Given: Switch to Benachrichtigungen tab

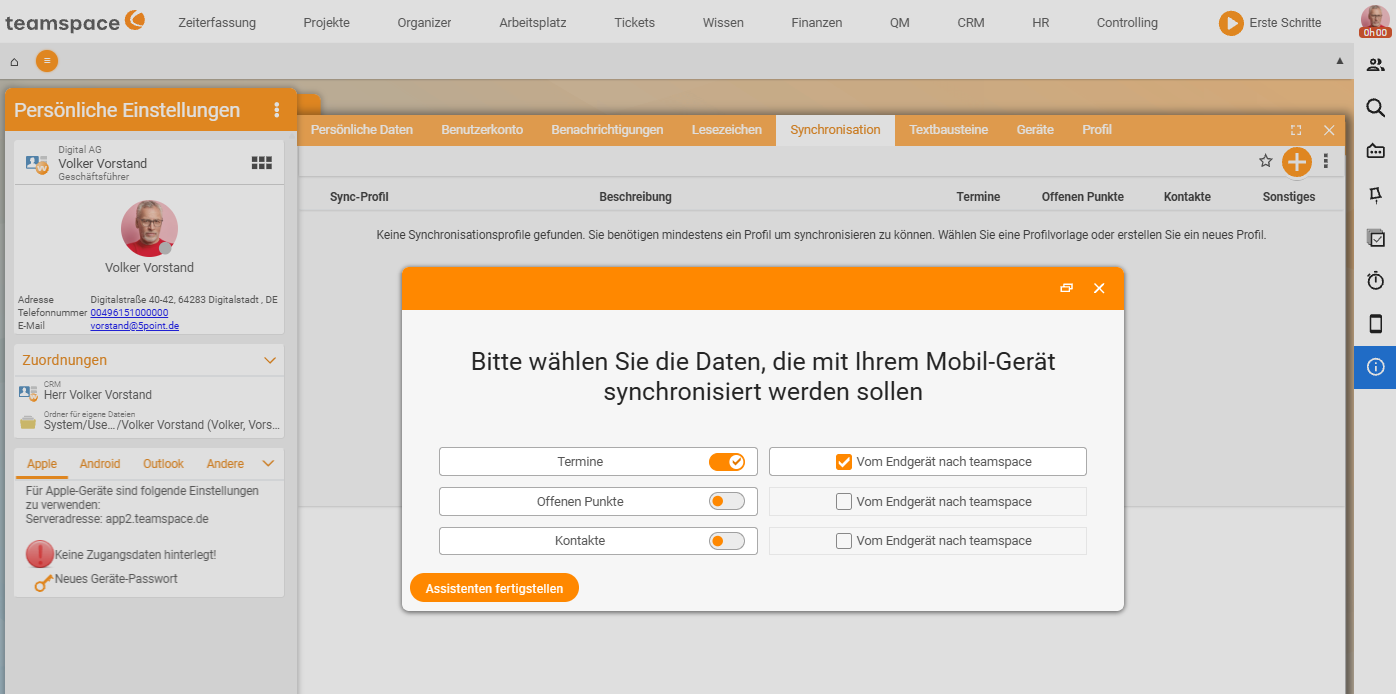Looking at the screenshot, I should (x=607, y=130).
